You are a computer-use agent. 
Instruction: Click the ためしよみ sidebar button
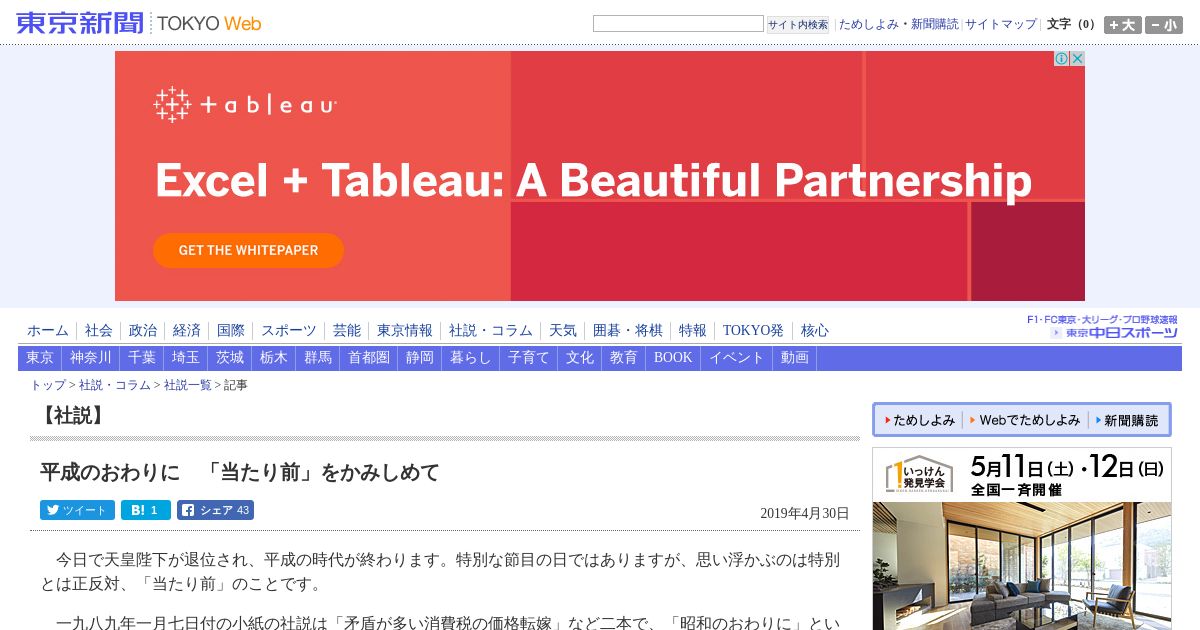click(918, 421)
